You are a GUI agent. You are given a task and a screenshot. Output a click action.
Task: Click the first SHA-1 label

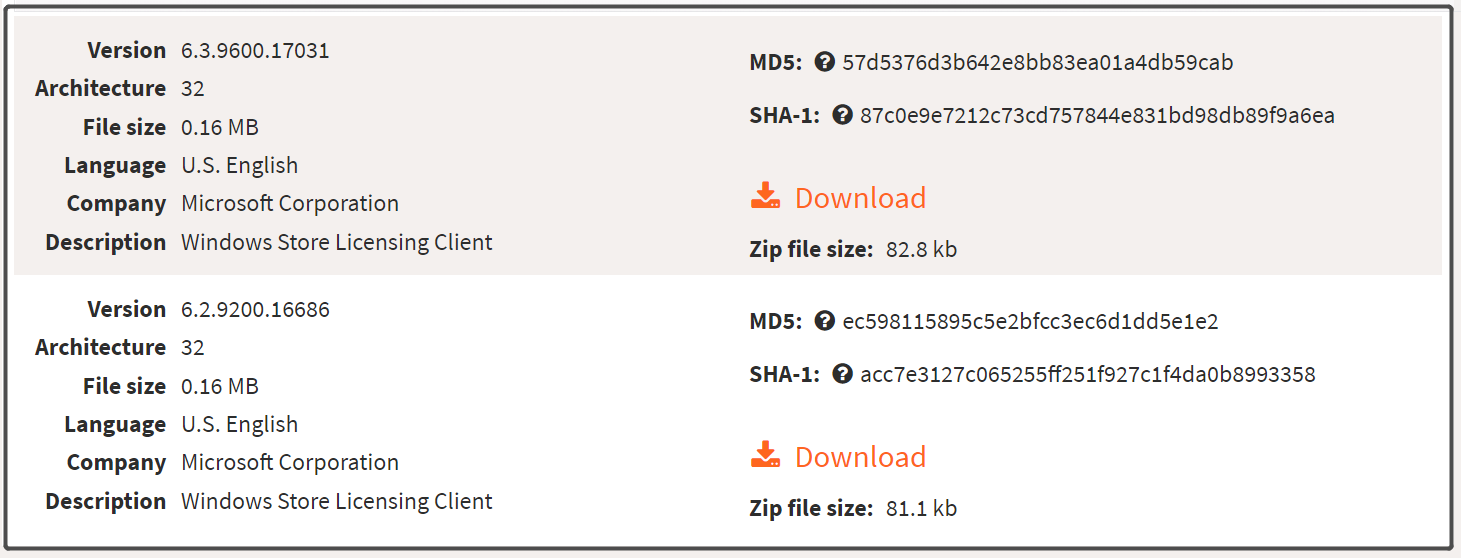coord(784,115)
